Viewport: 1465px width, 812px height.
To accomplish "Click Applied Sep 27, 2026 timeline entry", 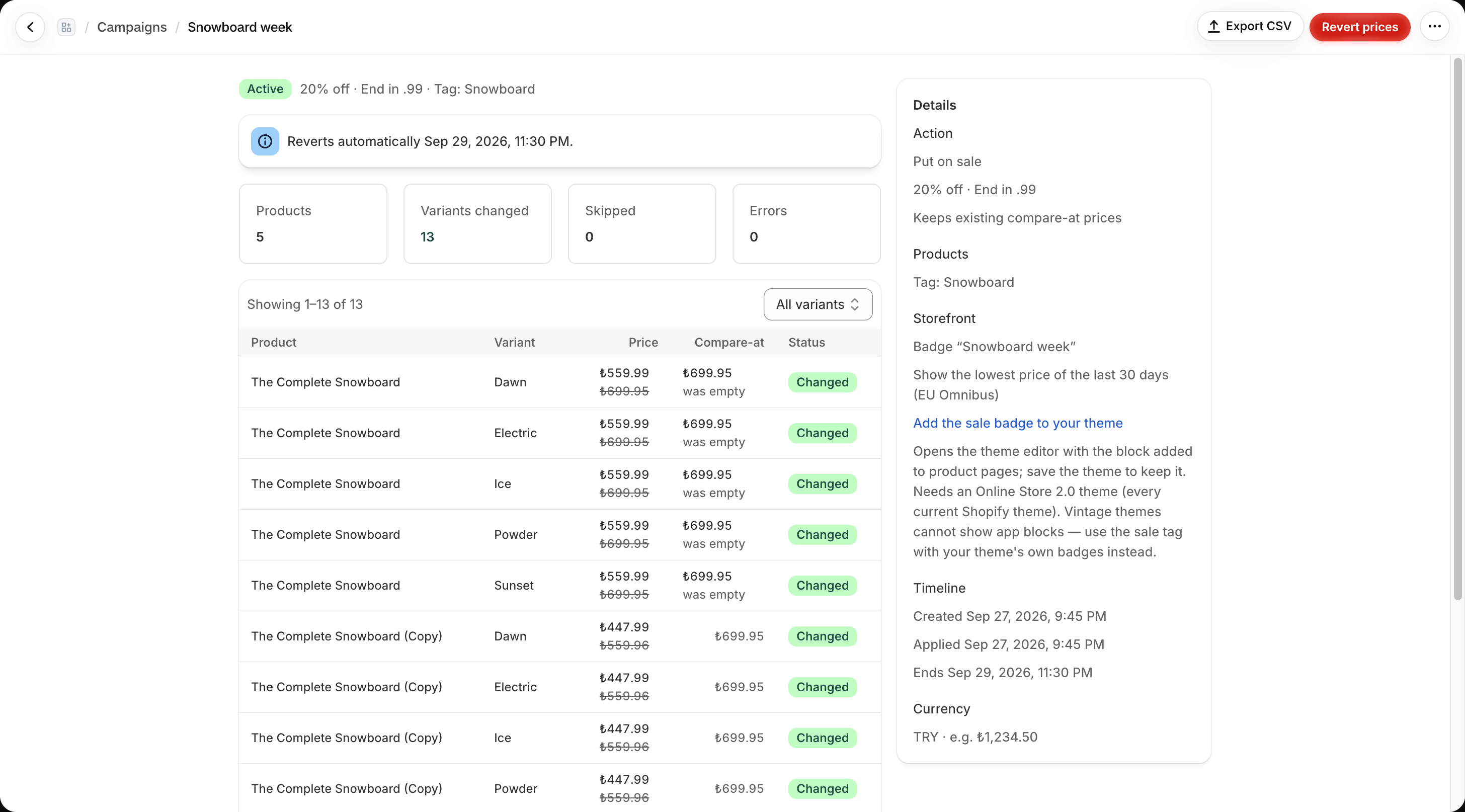I will pyautogui.click(x=1008, y=644).
